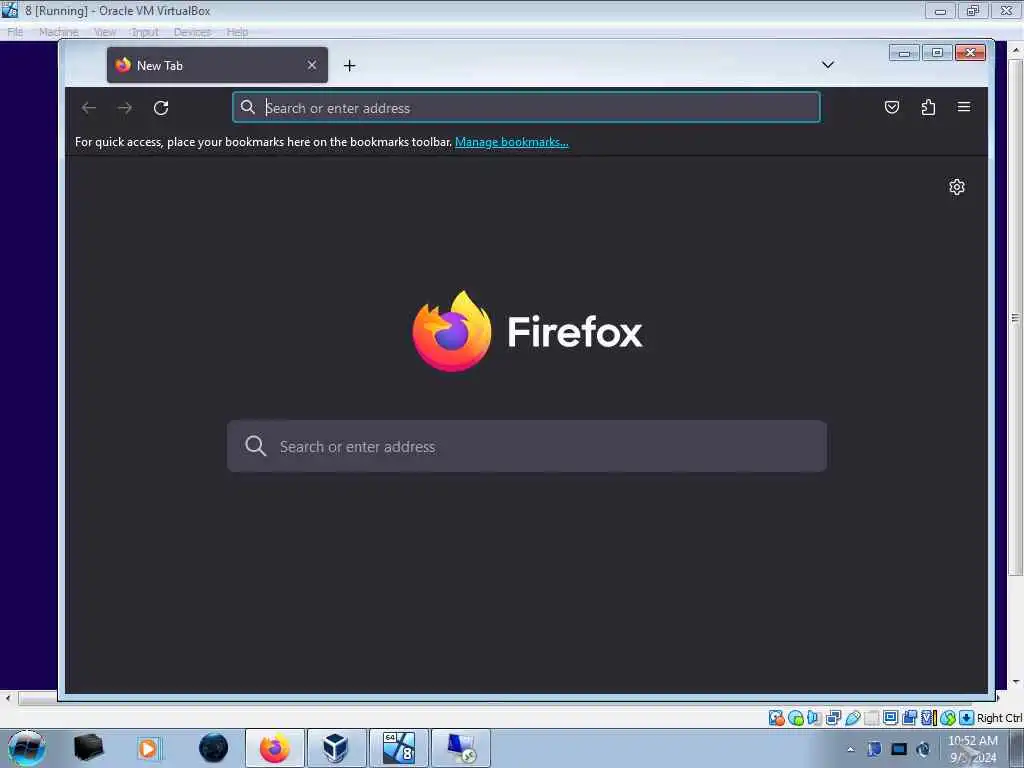Open a new tab with plus button

349,65
